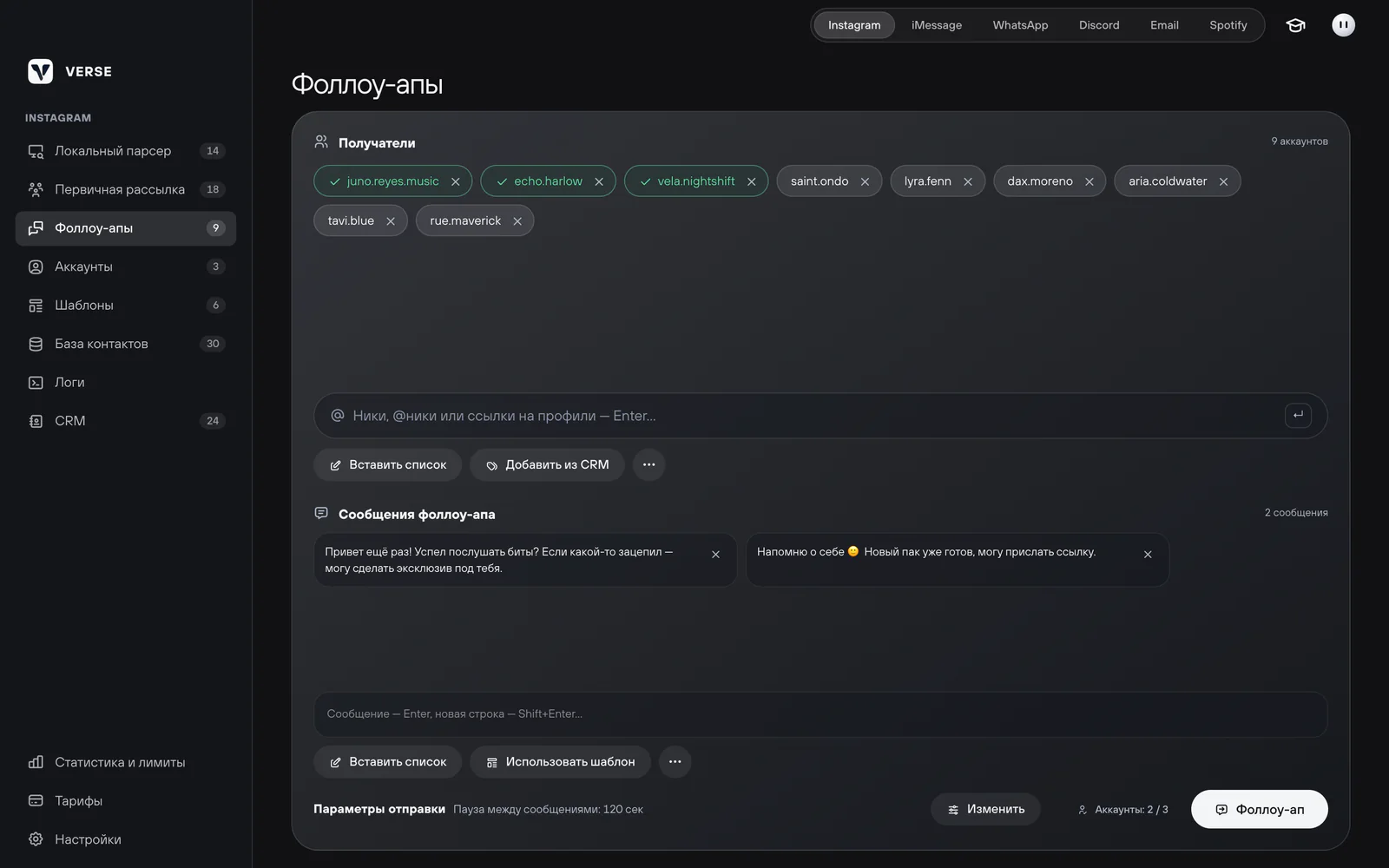Open the graduation cap tutorial icon
Viewport: 1389px width, 868px height.
1295,25
